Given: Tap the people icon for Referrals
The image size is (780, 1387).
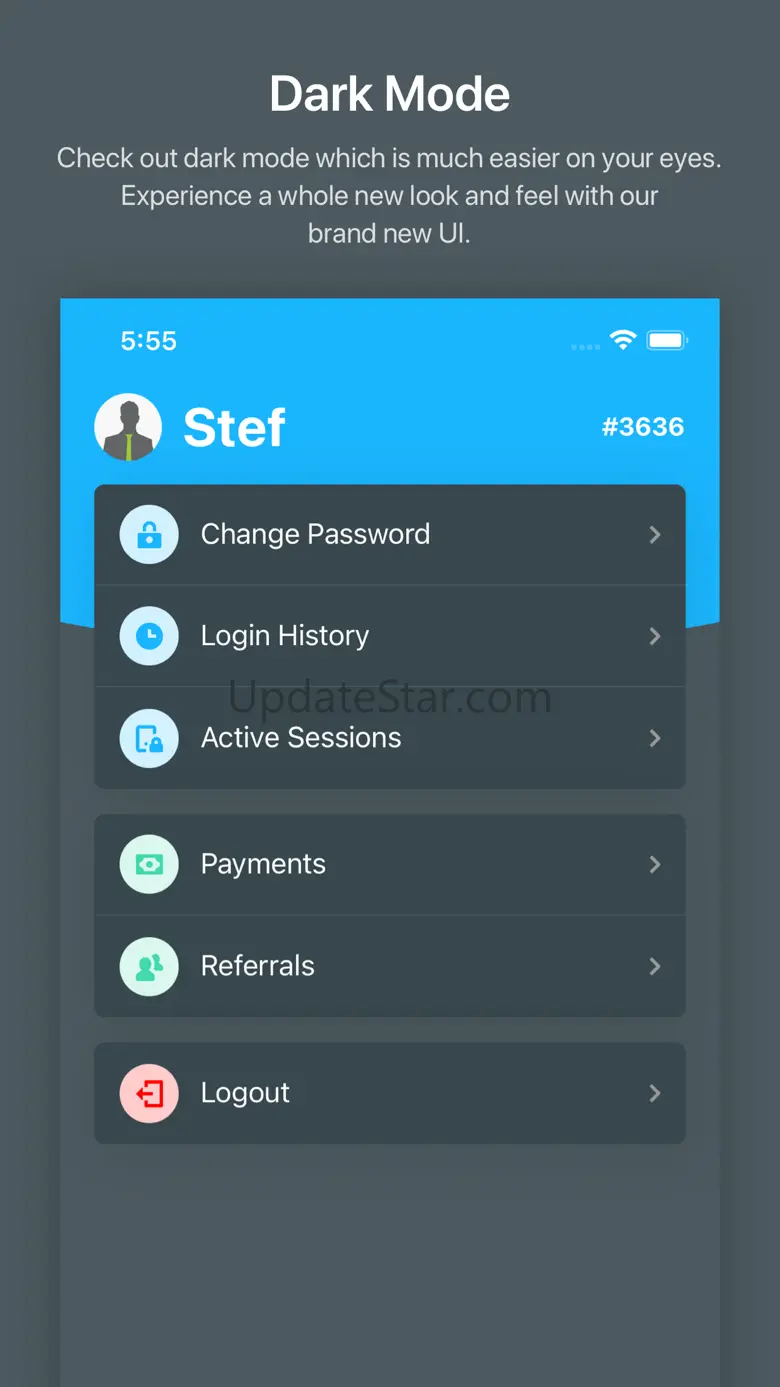Looking at the screenshot, I should (x=149, y=966).
